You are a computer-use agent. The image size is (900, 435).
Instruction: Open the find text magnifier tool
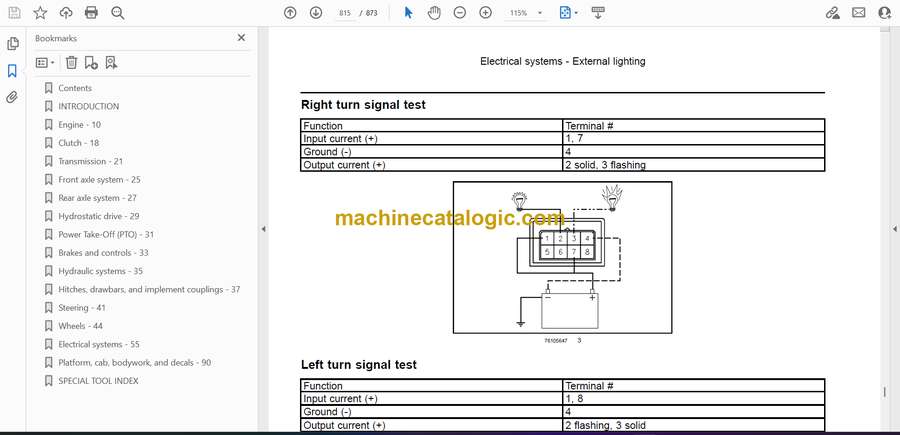click(118, 13)
